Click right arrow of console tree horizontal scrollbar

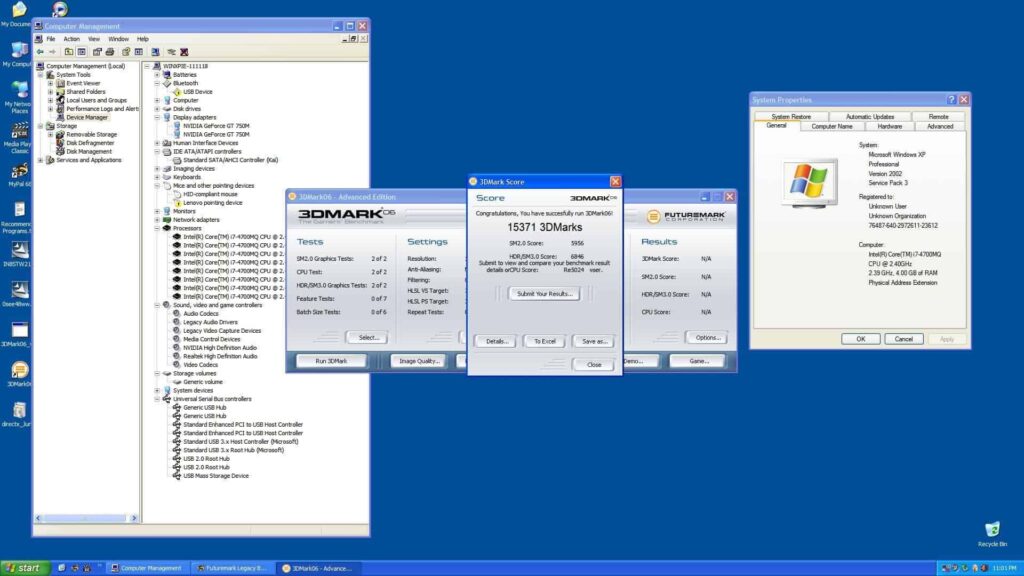click(x=134, y=519)
